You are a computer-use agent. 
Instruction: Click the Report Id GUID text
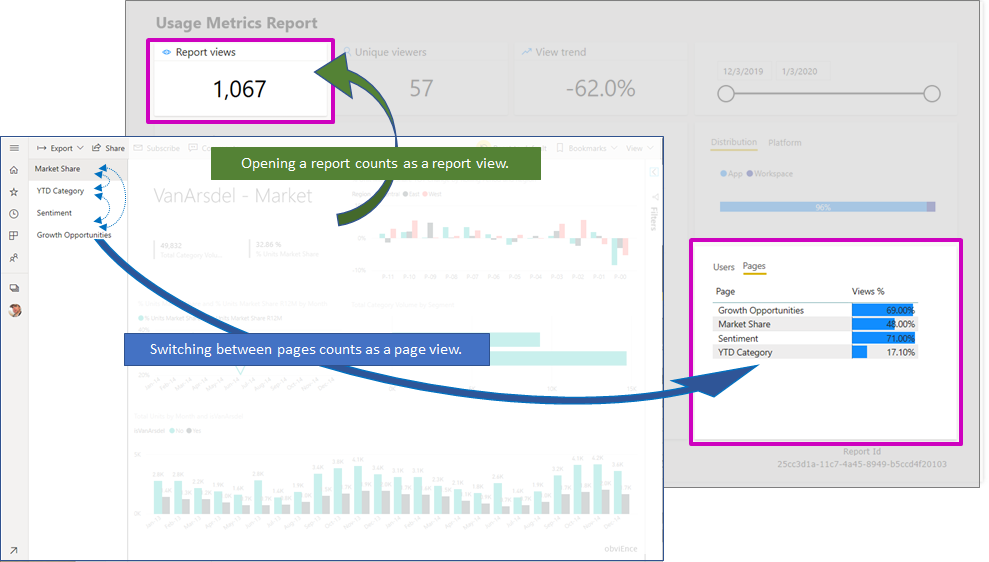pyautogui.click(x=862, y=464)
